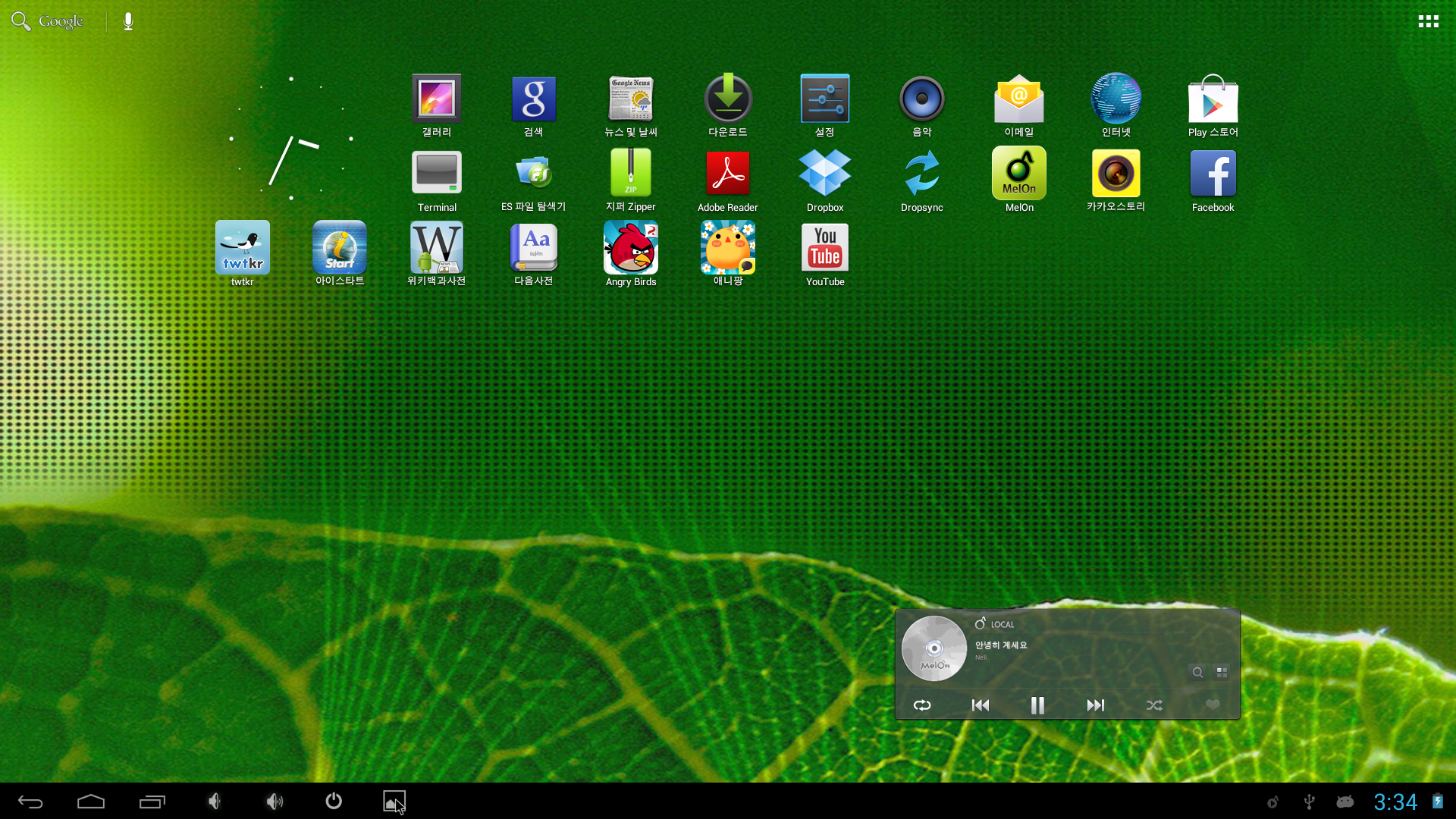Click the MelOn album disc thumbnail
The width and height of the screenshot is (1456, 819).
click(934, 648)
